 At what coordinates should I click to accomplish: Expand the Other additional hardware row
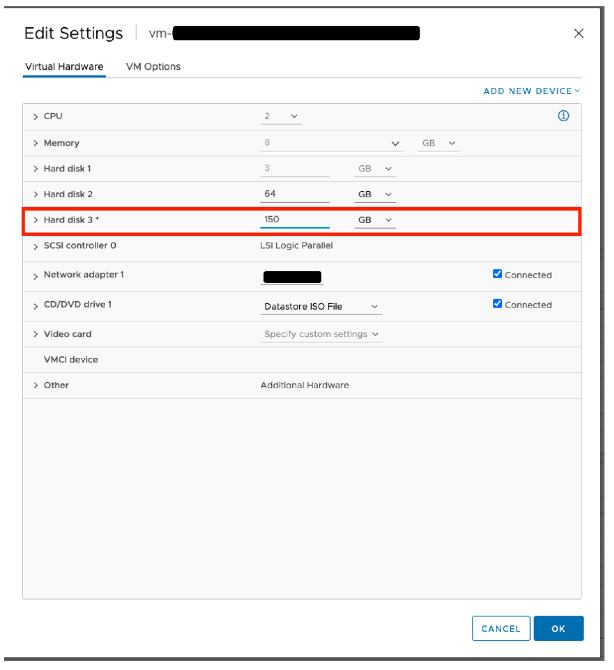coord(36,385)
